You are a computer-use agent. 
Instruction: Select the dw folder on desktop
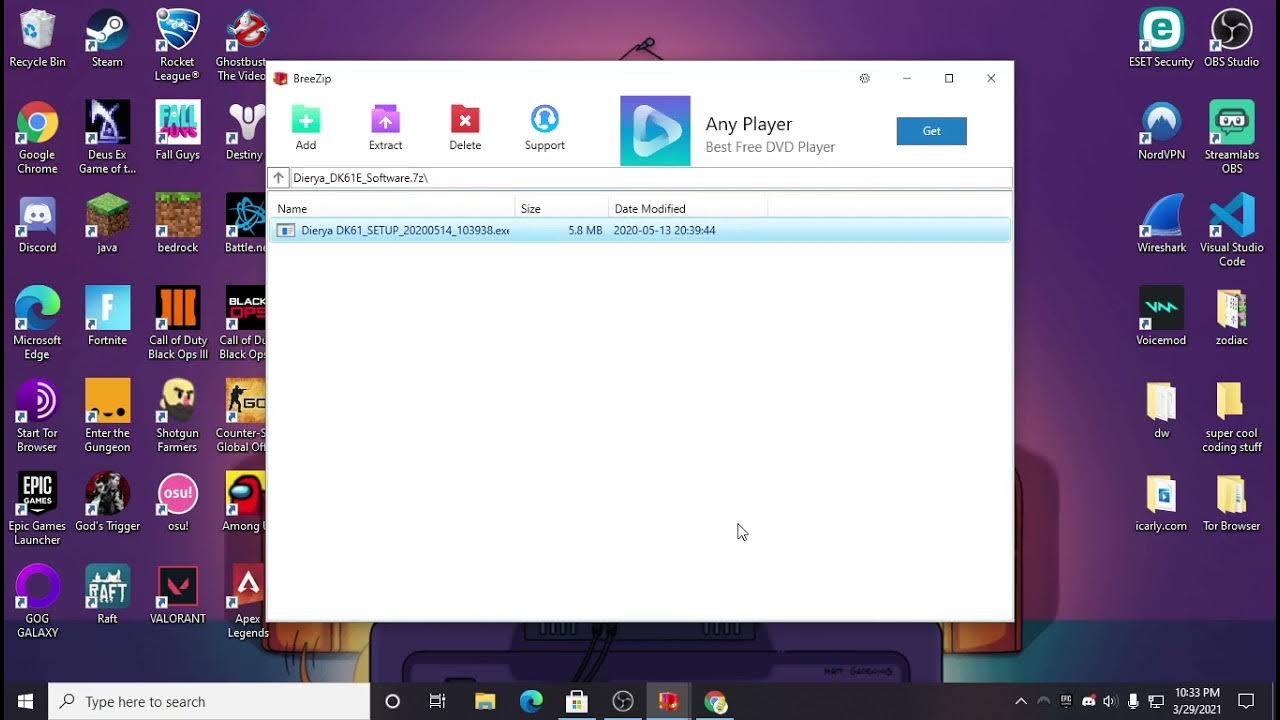coord(1161,410)
